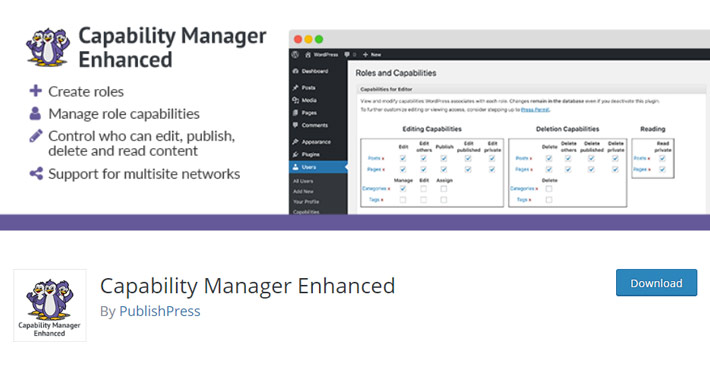Click the pencil icon beside Control who can edit
710x378 pixels.
pos(36,136)
